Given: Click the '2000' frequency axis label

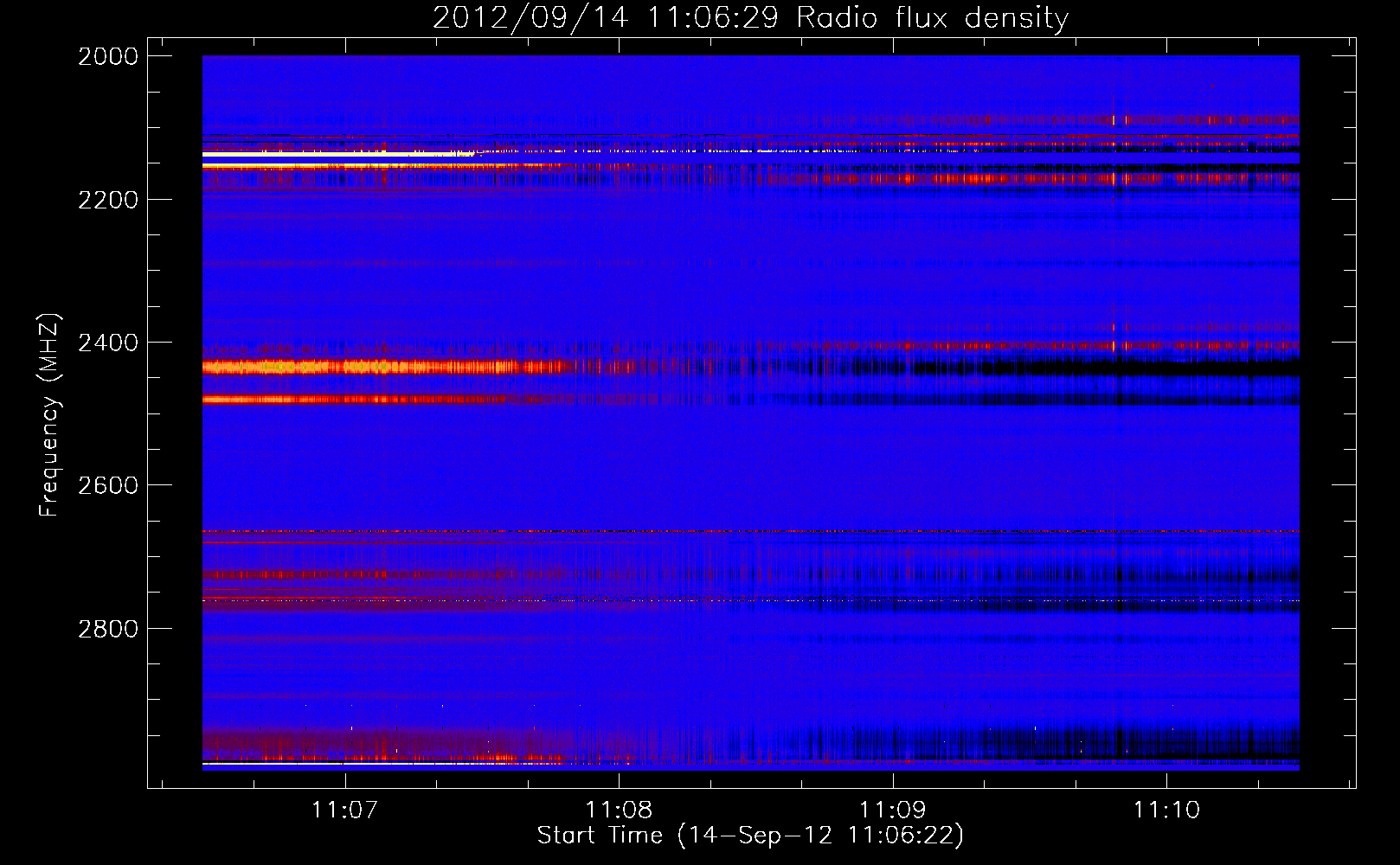Looking at the screenshot, I should coord(108,56).
